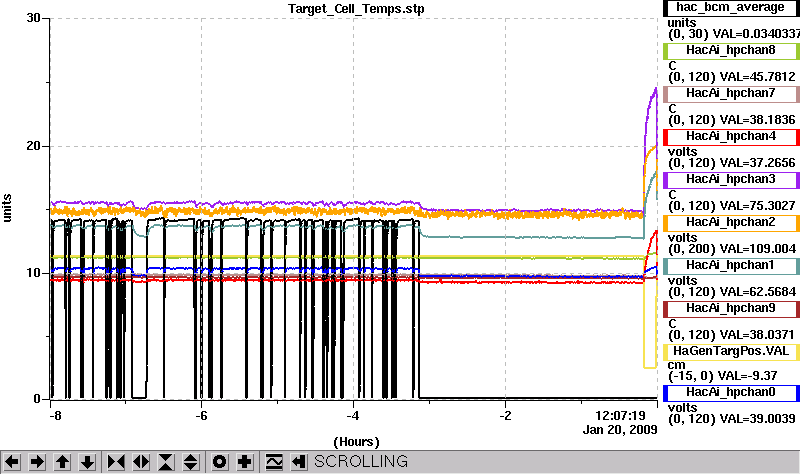Click the VAL=38.1836 reading for hpchan7

(757, 120)
